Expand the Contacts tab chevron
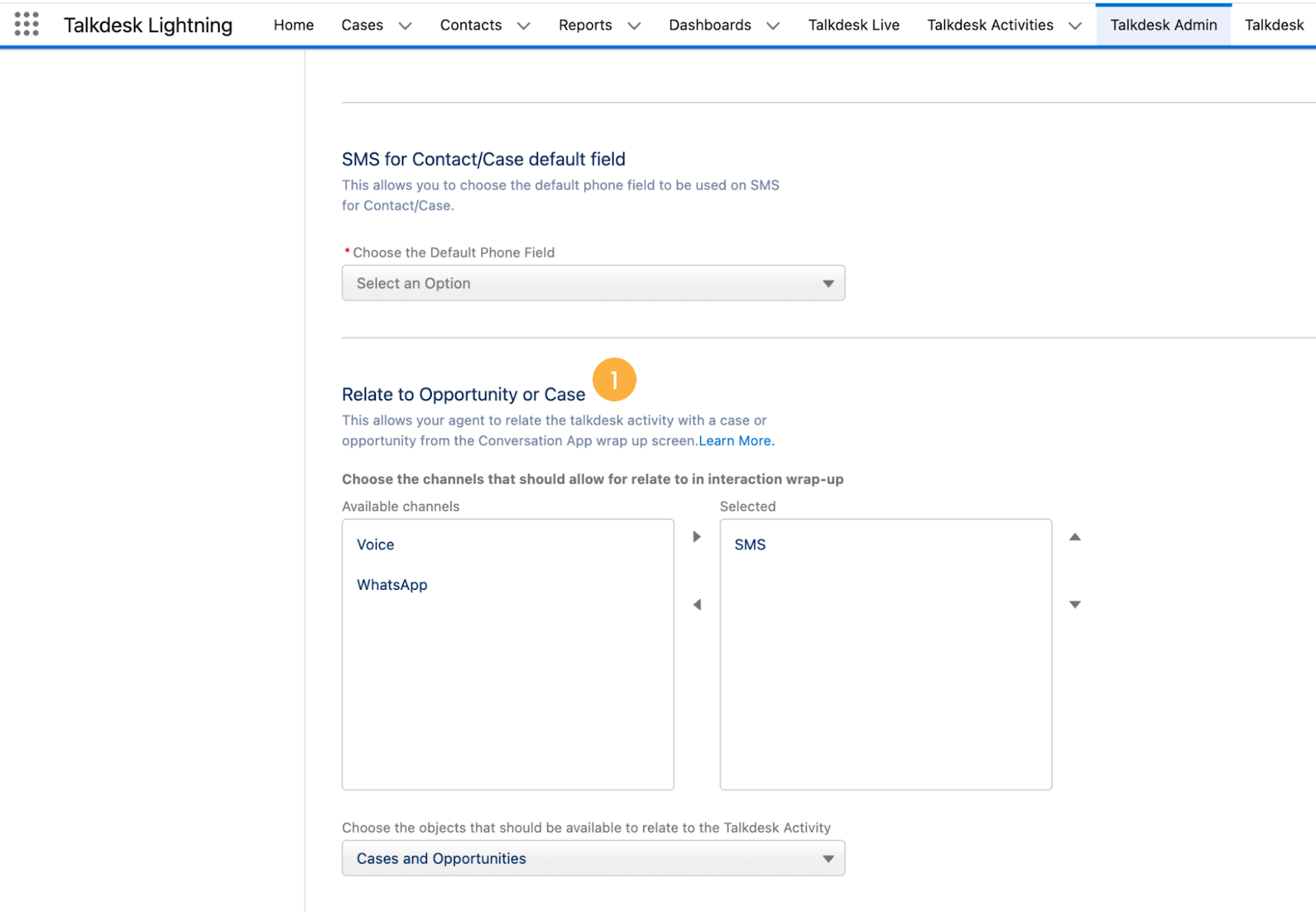The image size is (1316, 913). click(524, 25)
